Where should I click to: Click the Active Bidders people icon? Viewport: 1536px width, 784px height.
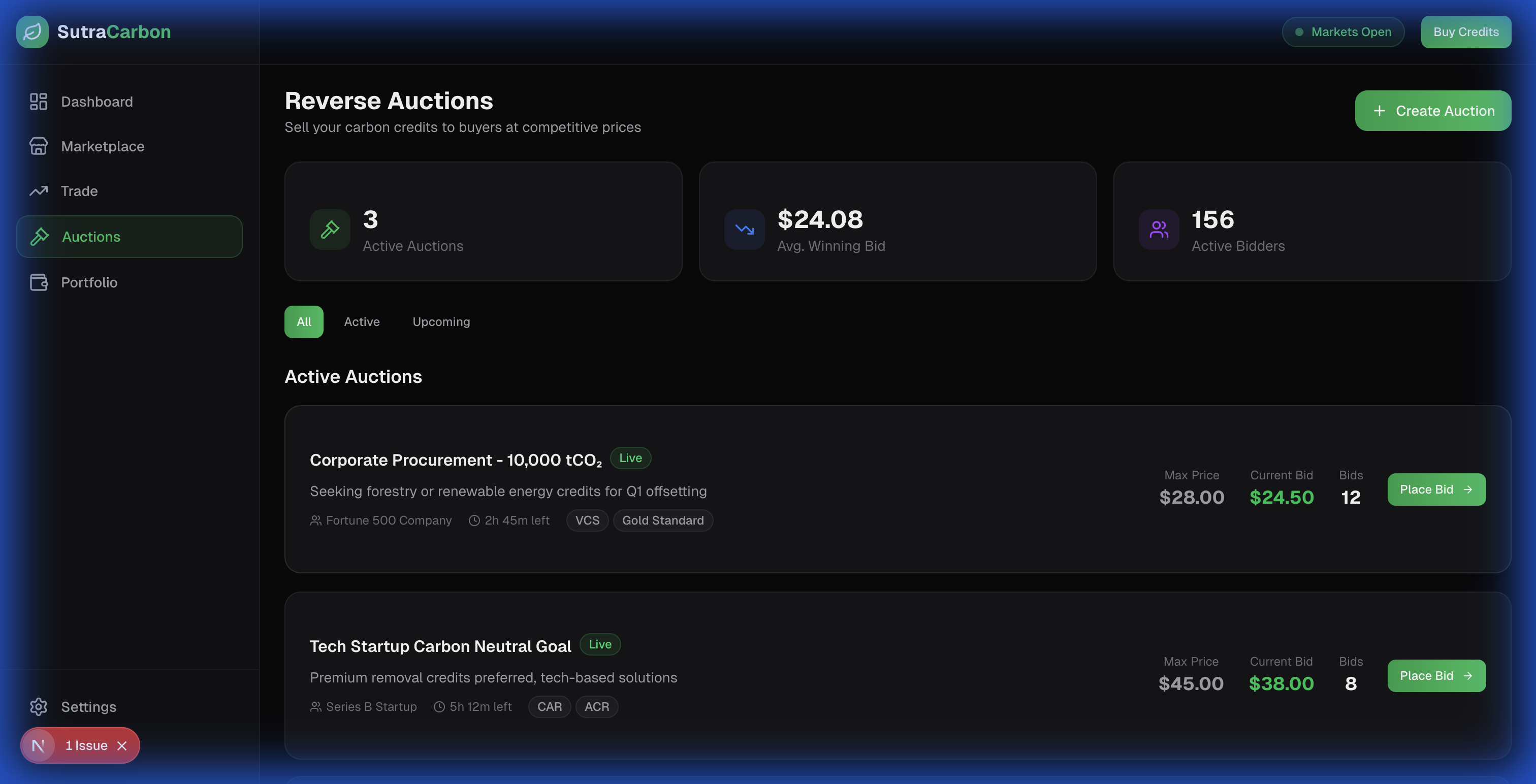click(x=1159, y=229)
